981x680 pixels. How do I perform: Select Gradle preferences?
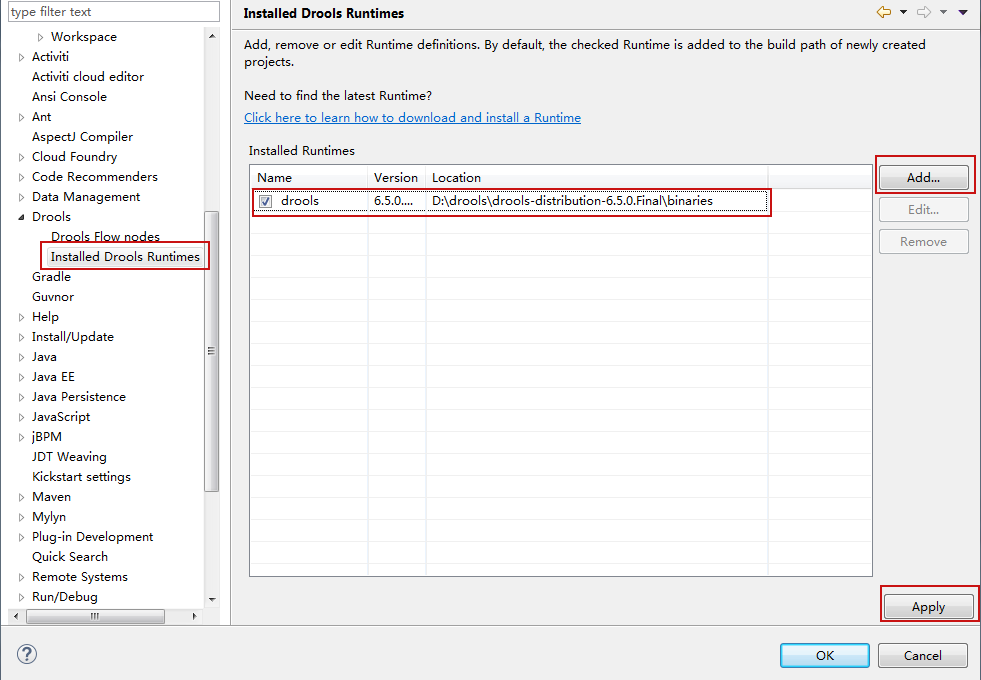[51, 277]
